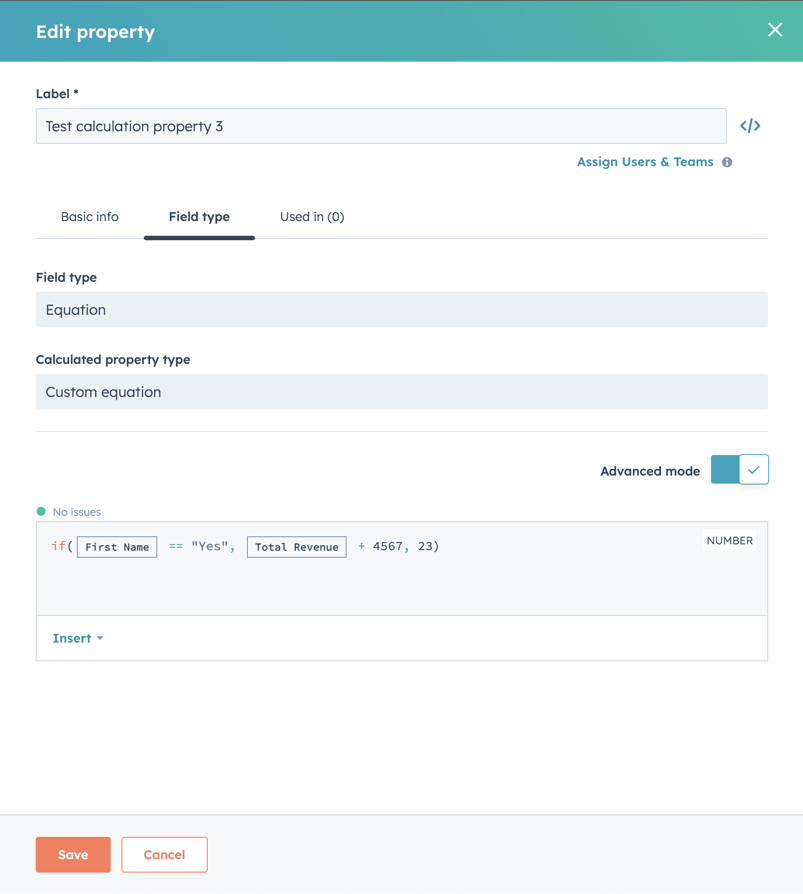The height and width of the screenshot is (894, 803).
Task: Save the property changes
Action: (x=72, y=854)
